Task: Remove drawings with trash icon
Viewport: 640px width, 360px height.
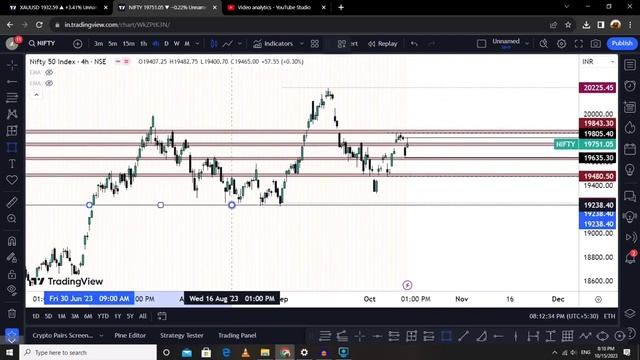Action: pyautogui.click(x=12, y=313)
